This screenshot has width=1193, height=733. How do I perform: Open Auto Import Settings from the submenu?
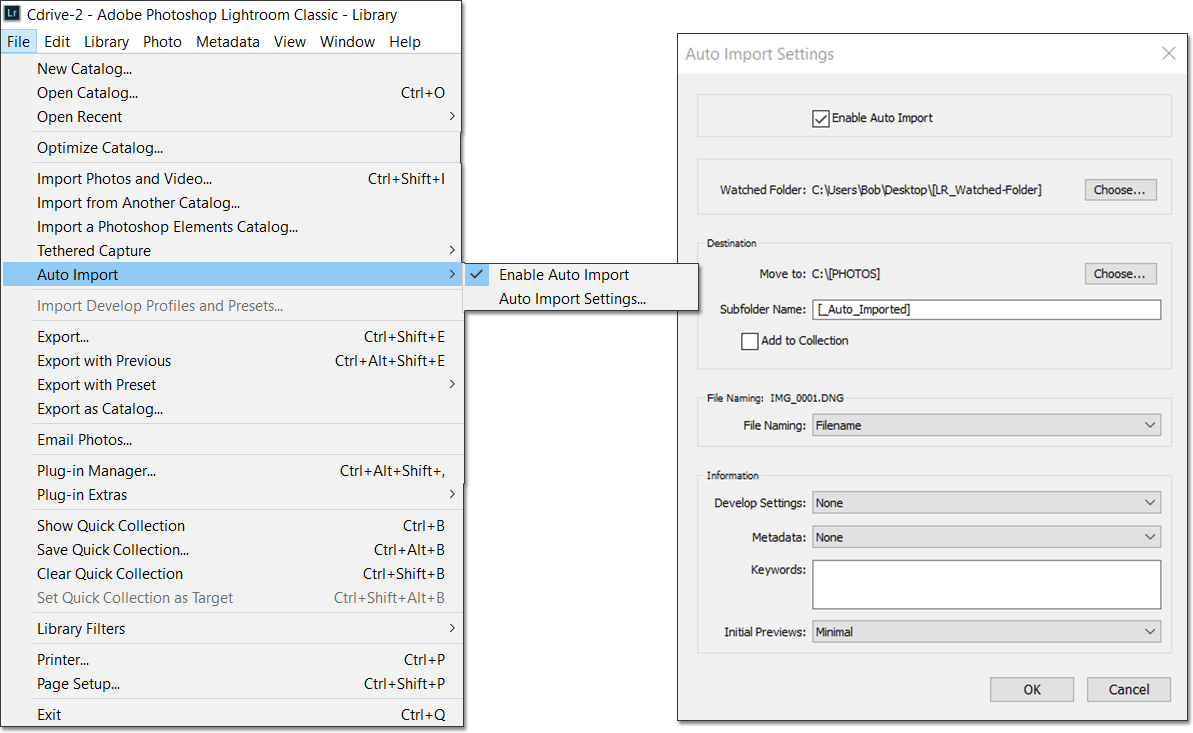coord(581,299)
